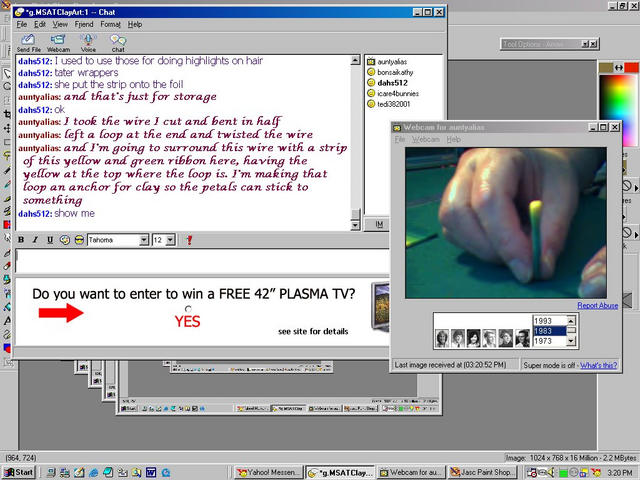Select user bonsaikathy in chat list
This screenshot has height=480, width=640.
click(395, 72)
